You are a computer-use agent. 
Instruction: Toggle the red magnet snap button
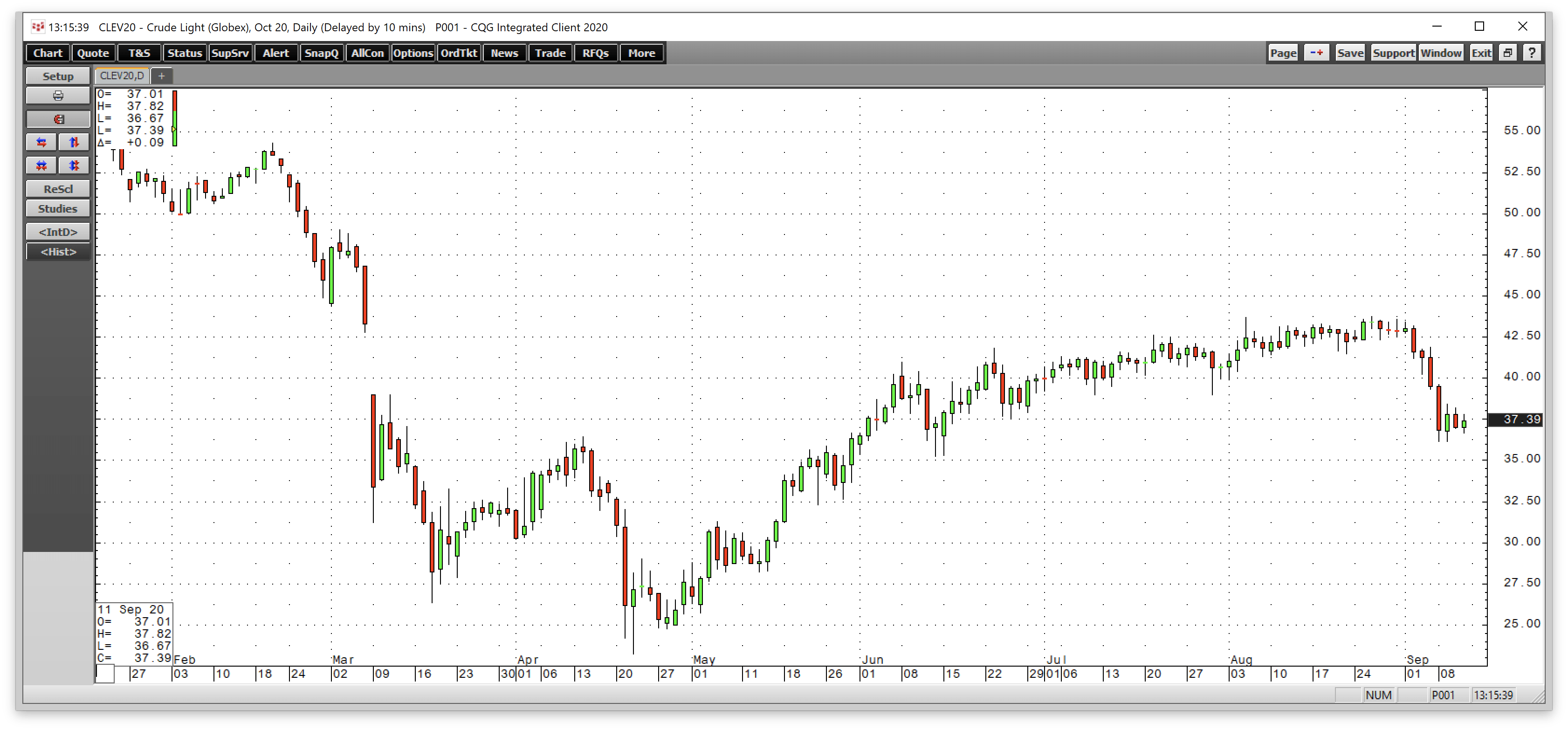tap(58, 119)
